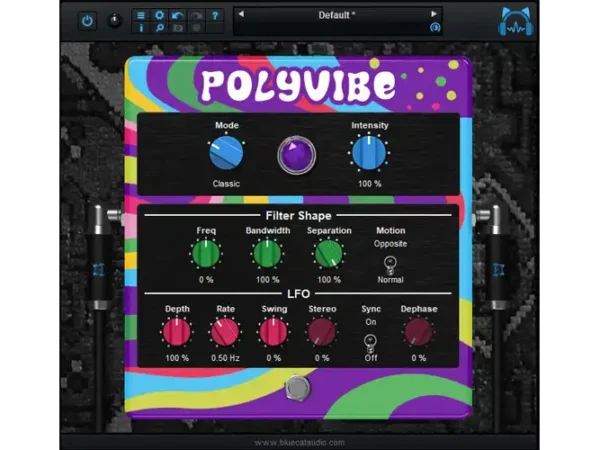
Task: Select the Sync 'Off' label
Action: coord(370,358)
